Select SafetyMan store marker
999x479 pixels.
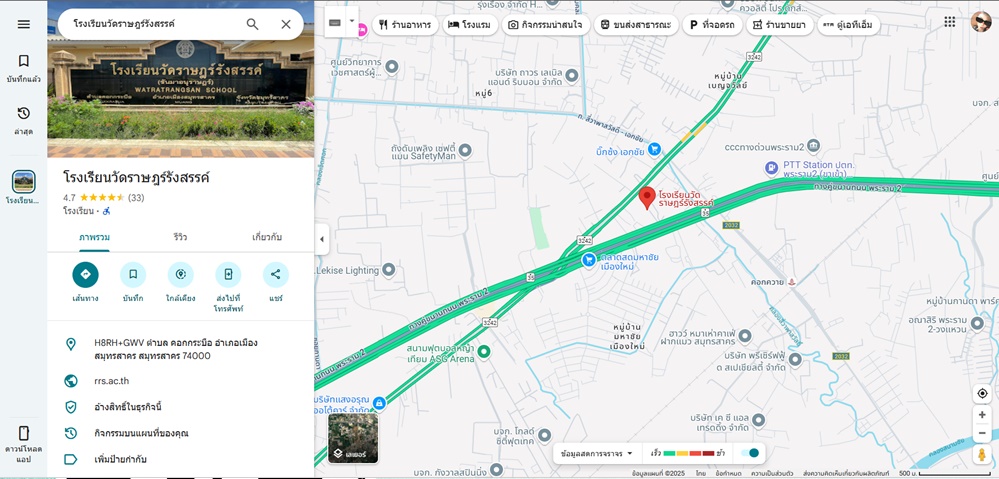point(465,151)
